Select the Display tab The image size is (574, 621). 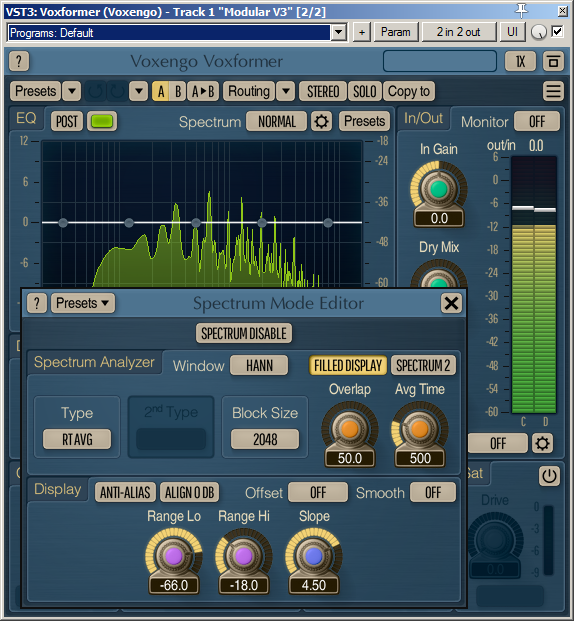pyautogui.click(x=58, y=489)
